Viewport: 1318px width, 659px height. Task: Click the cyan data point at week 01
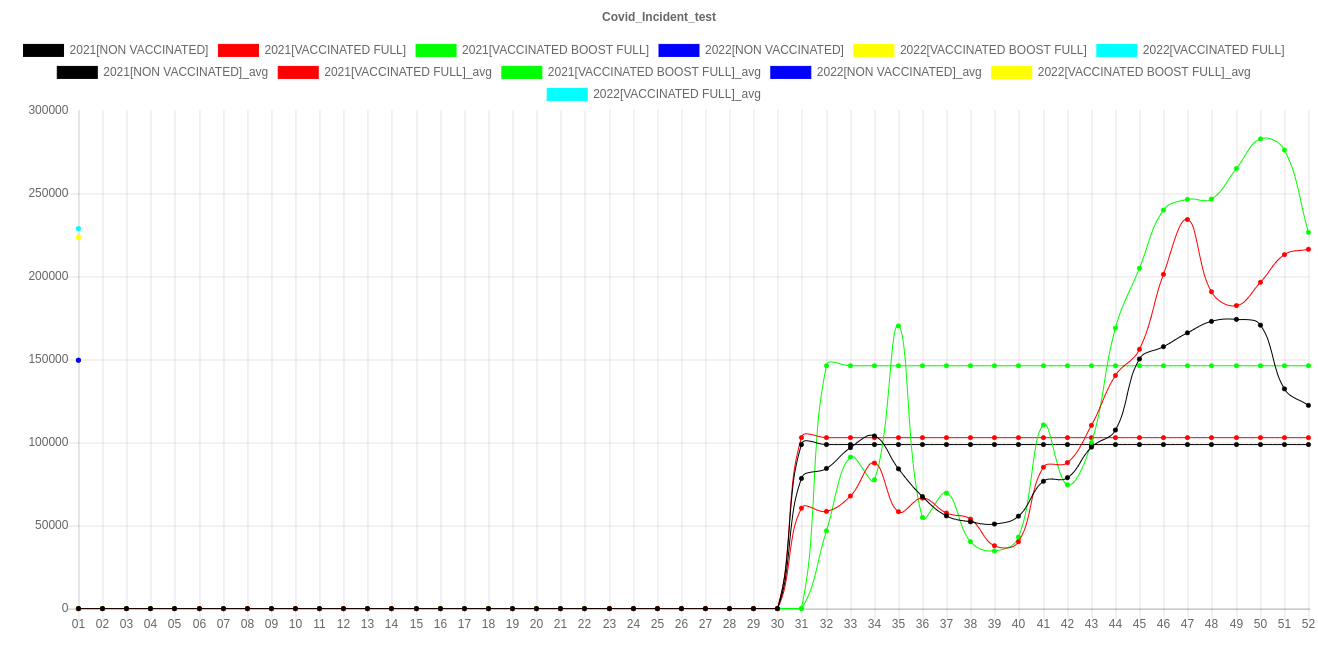coord(78,229)
